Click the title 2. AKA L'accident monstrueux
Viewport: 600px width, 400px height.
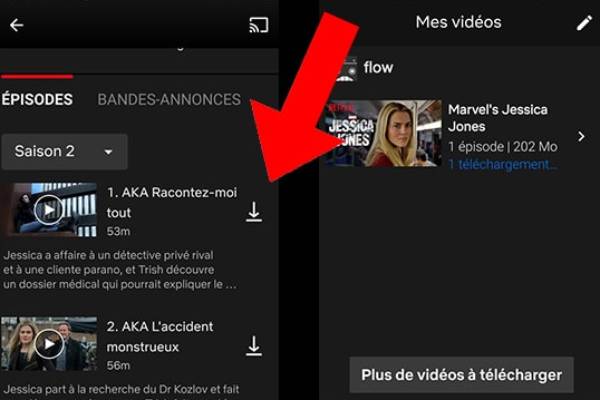tap(160, 336)
